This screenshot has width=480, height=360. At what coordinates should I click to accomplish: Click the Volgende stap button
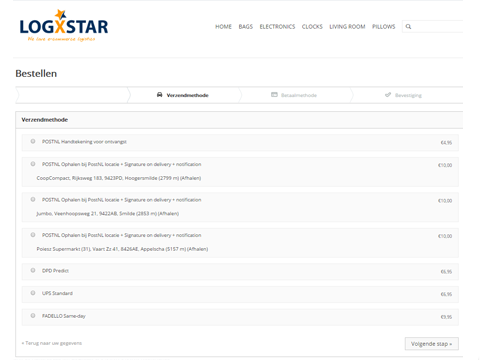[x=432, y=344]
